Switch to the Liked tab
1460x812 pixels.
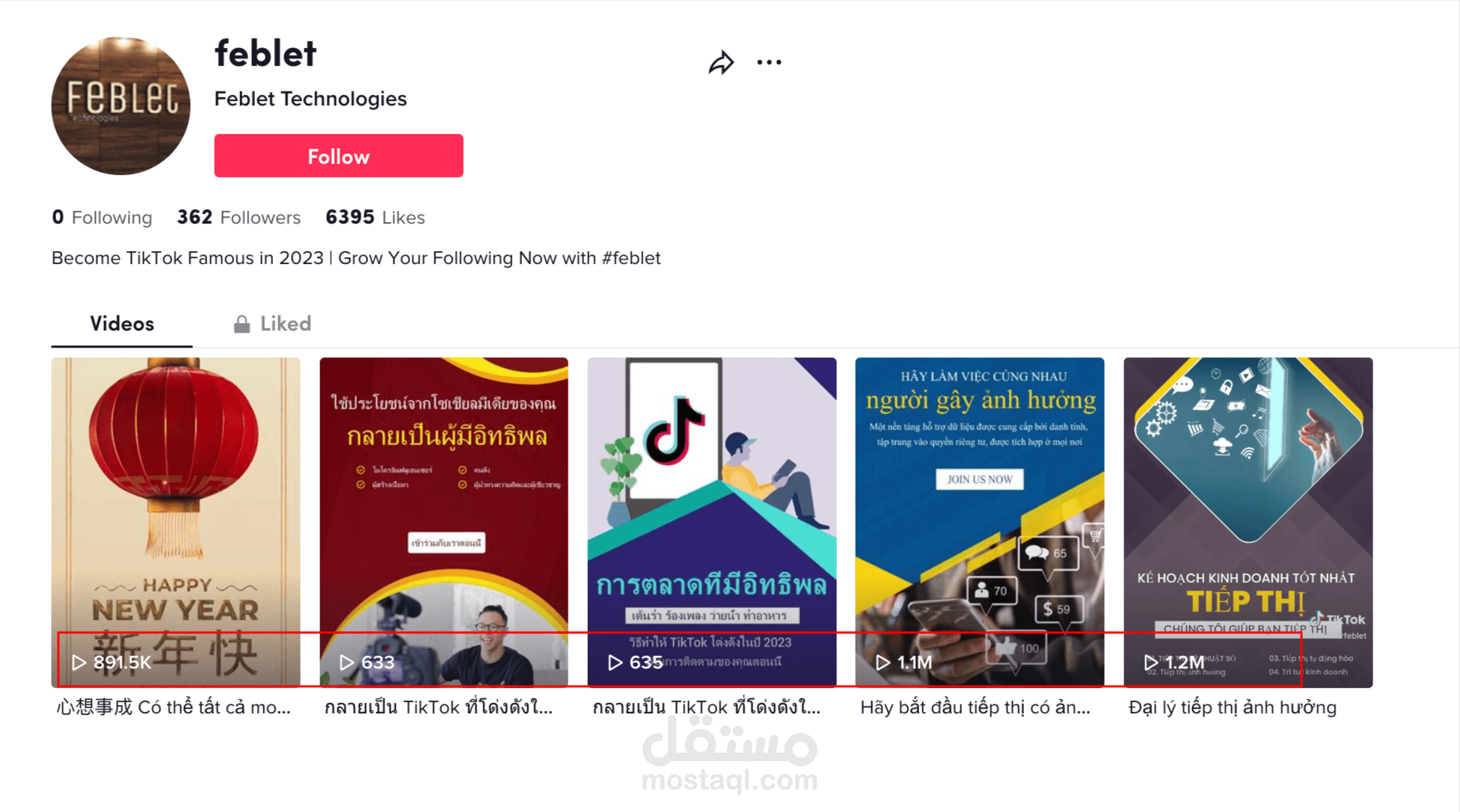pos(272,324)
